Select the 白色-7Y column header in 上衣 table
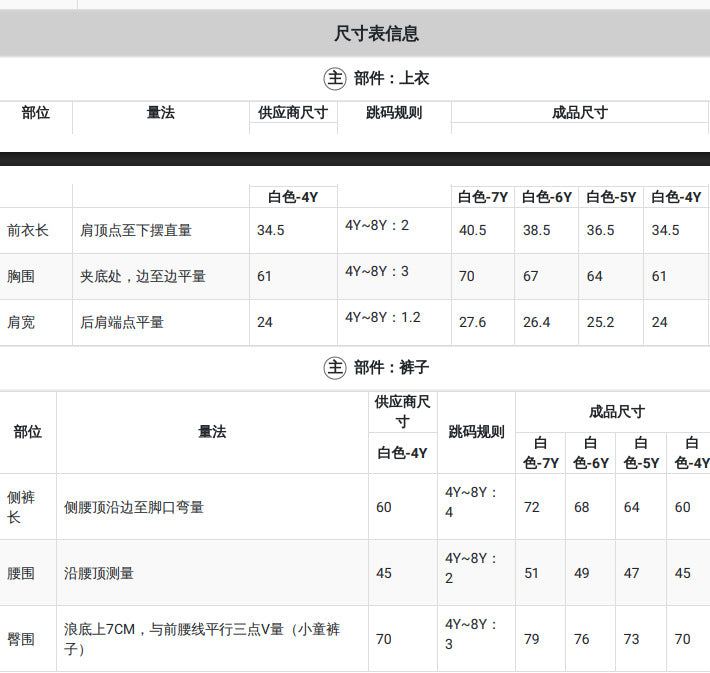 (x=483, y=197)
